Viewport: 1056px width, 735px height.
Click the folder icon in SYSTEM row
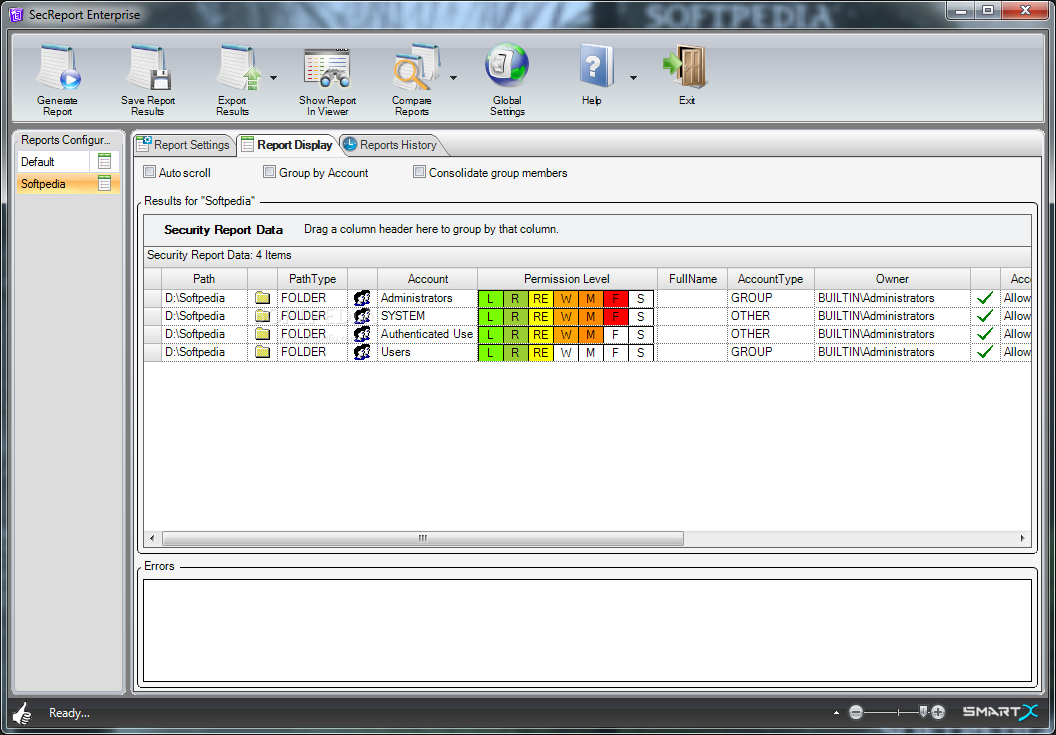coord(263,316)
